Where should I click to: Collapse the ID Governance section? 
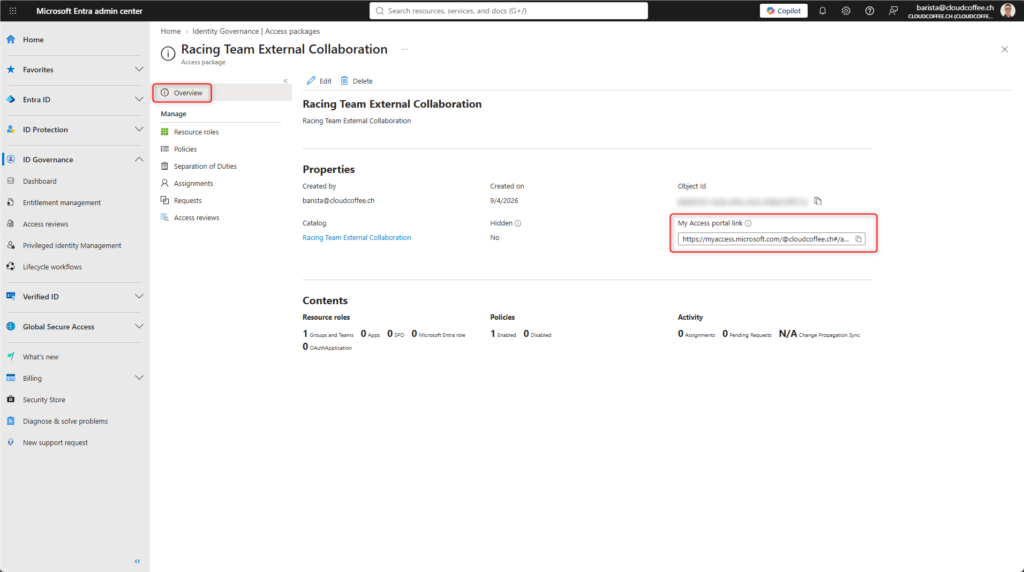138,159
